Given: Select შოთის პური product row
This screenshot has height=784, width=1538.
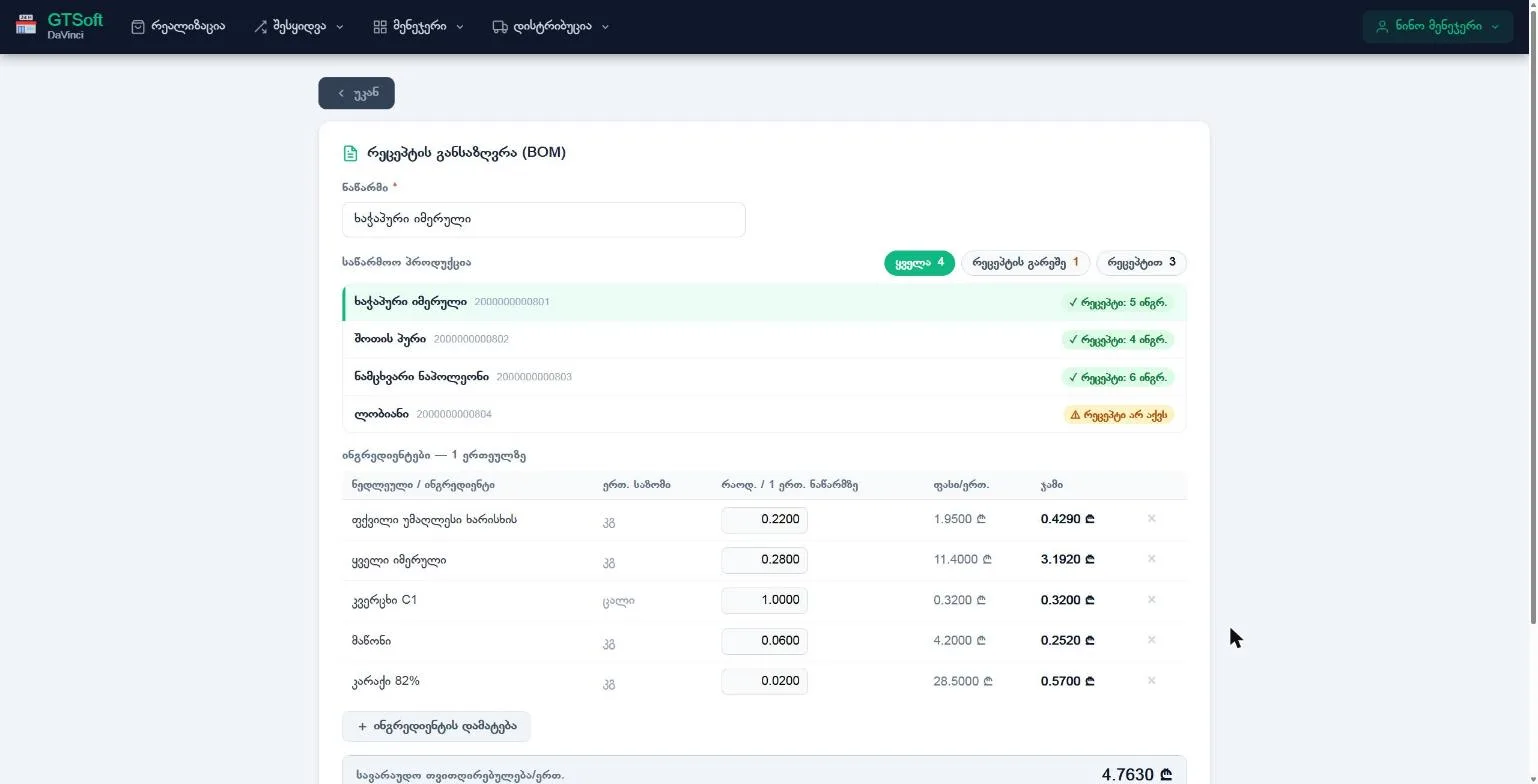Looking at the screenshot, I should [x=764, y=340].
